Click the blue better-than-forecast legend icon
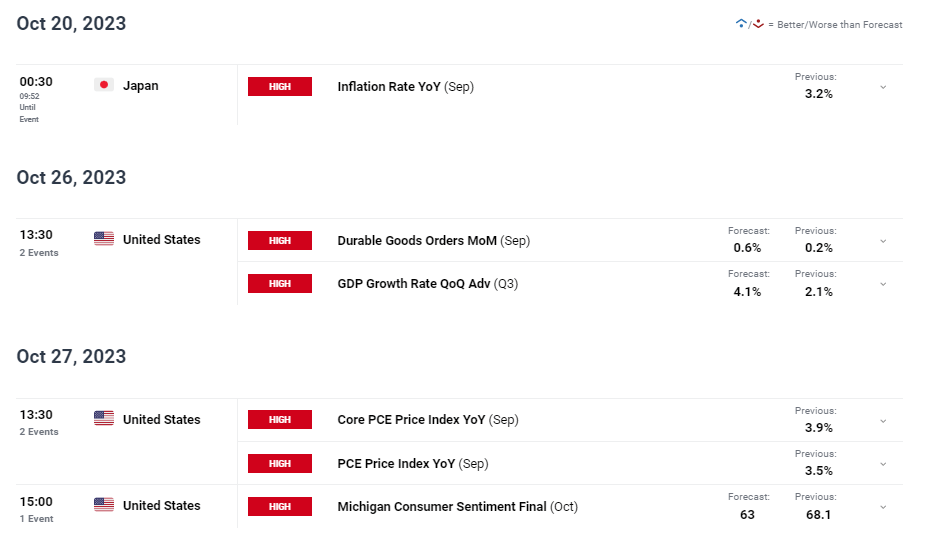The image size is (941, 550). [741, 24]
